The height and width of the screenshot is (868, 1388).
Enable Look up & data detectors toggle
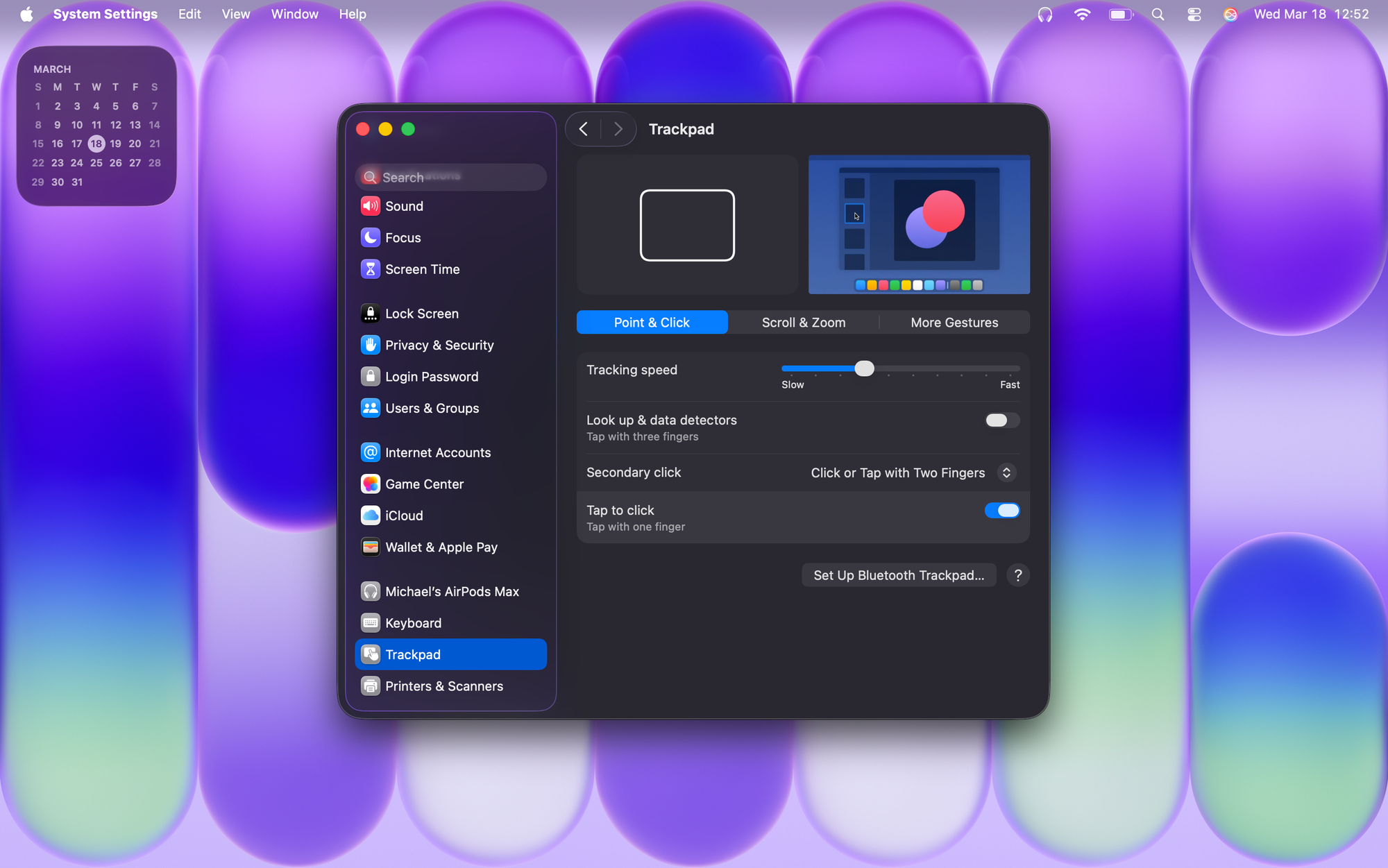(x=1001, y=420)
